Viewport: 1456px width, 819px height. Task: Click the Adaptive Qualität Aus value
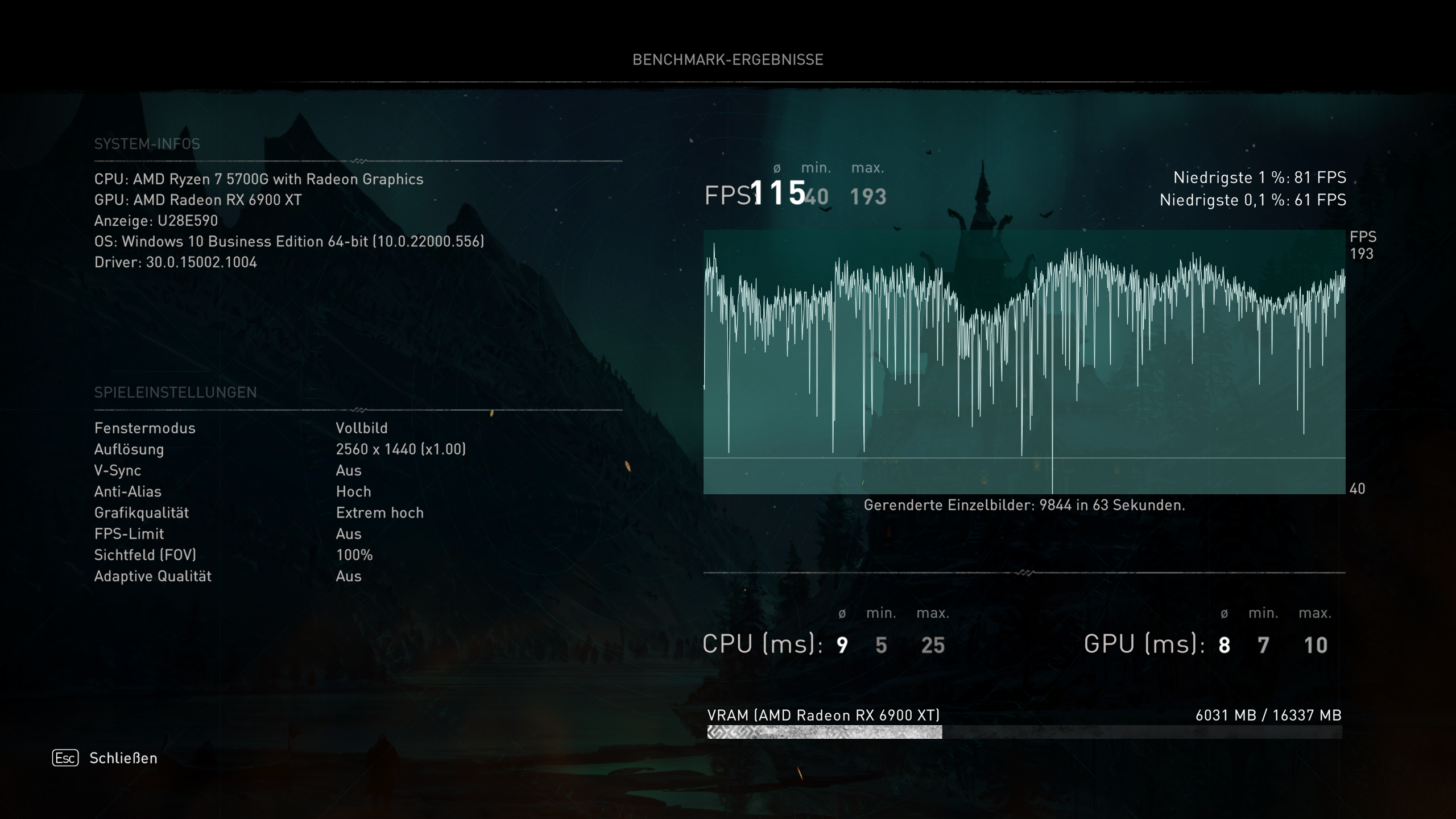348,576
